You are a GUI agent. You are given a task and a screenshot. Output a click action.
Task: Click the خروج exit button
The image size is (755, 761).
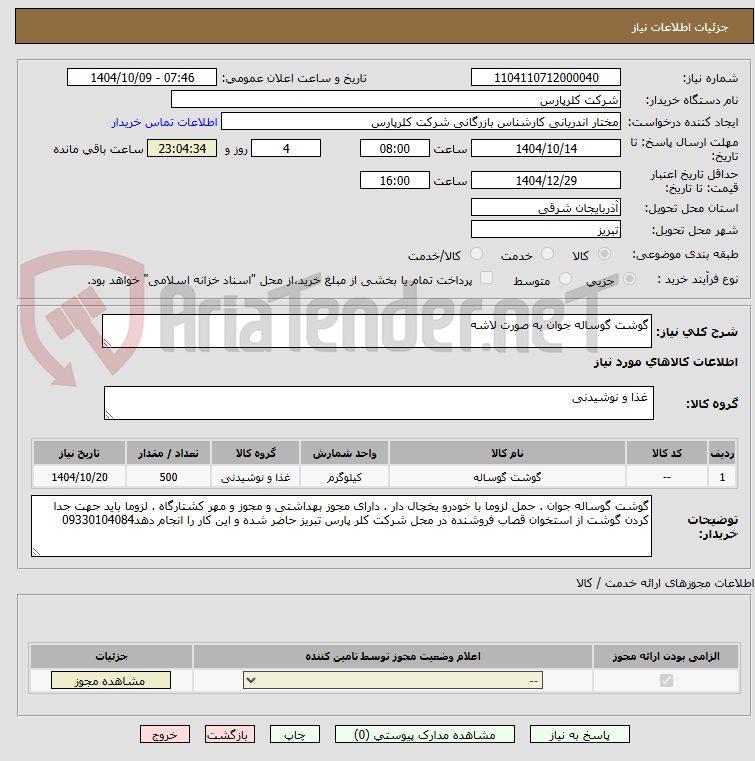pyautogui.click(x=164, y=734)
